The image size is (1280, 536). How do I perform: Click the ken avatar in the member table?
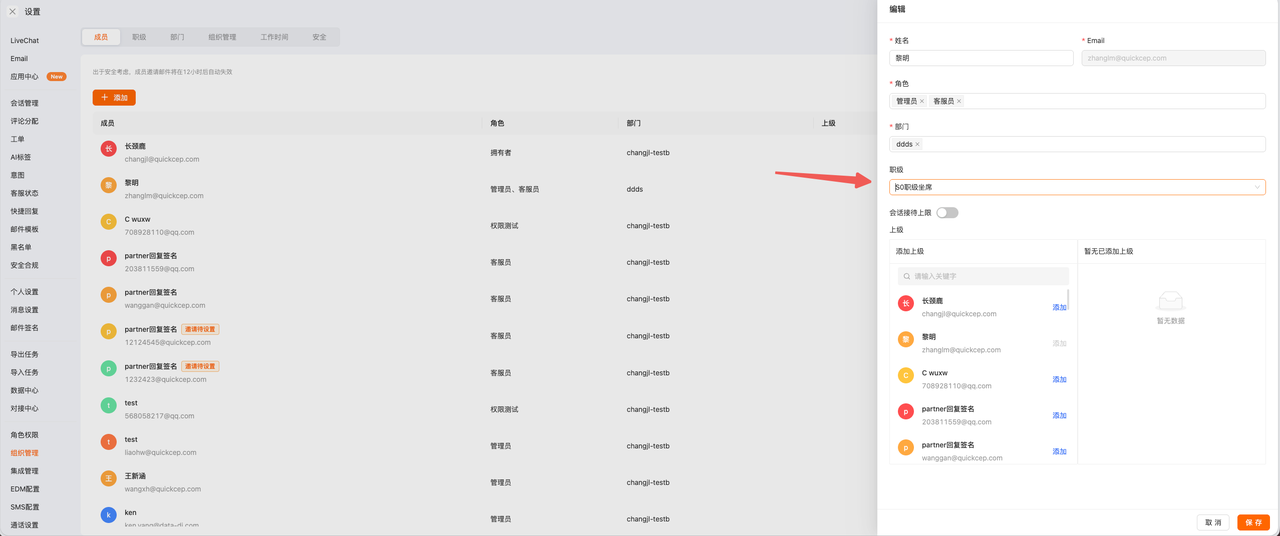click(x=108, y=515)
